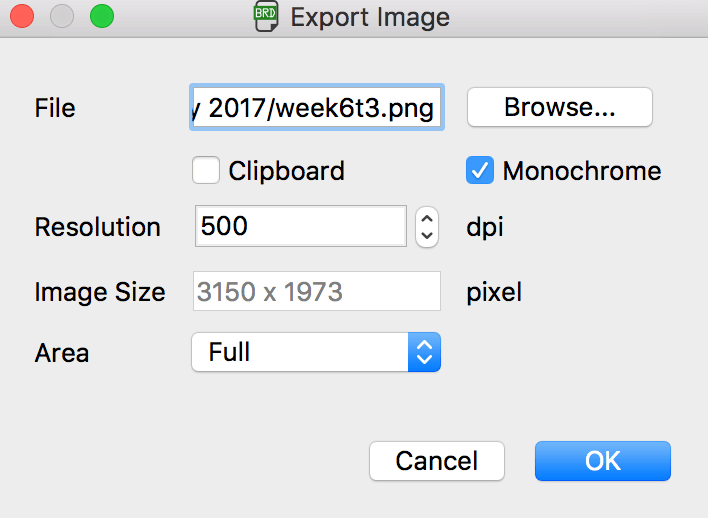Click the green zoom window button
Screen dimensions: 708x518
tap(101, 17)
